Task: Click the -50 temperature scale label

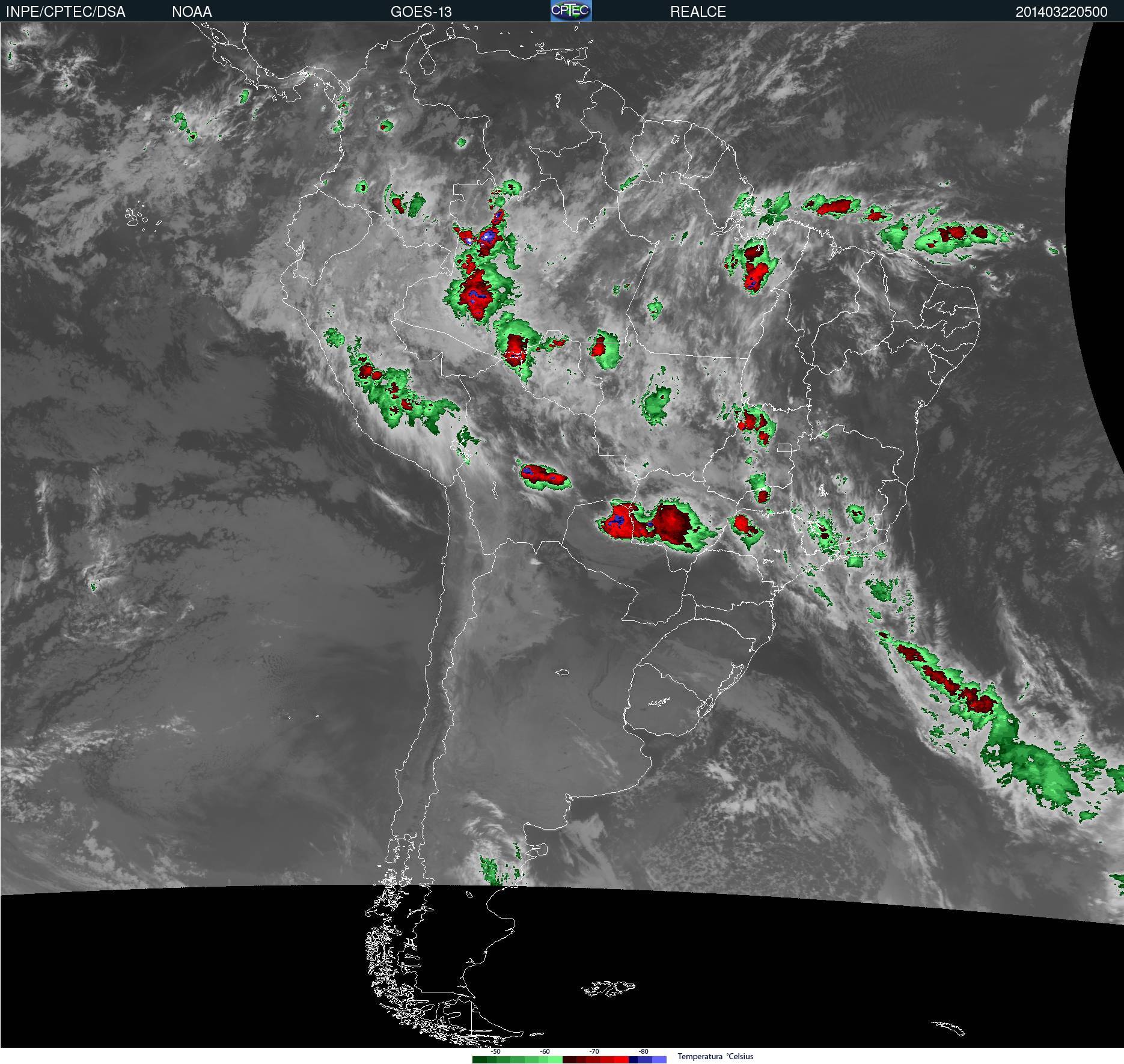Action: tap(495, 1051)
